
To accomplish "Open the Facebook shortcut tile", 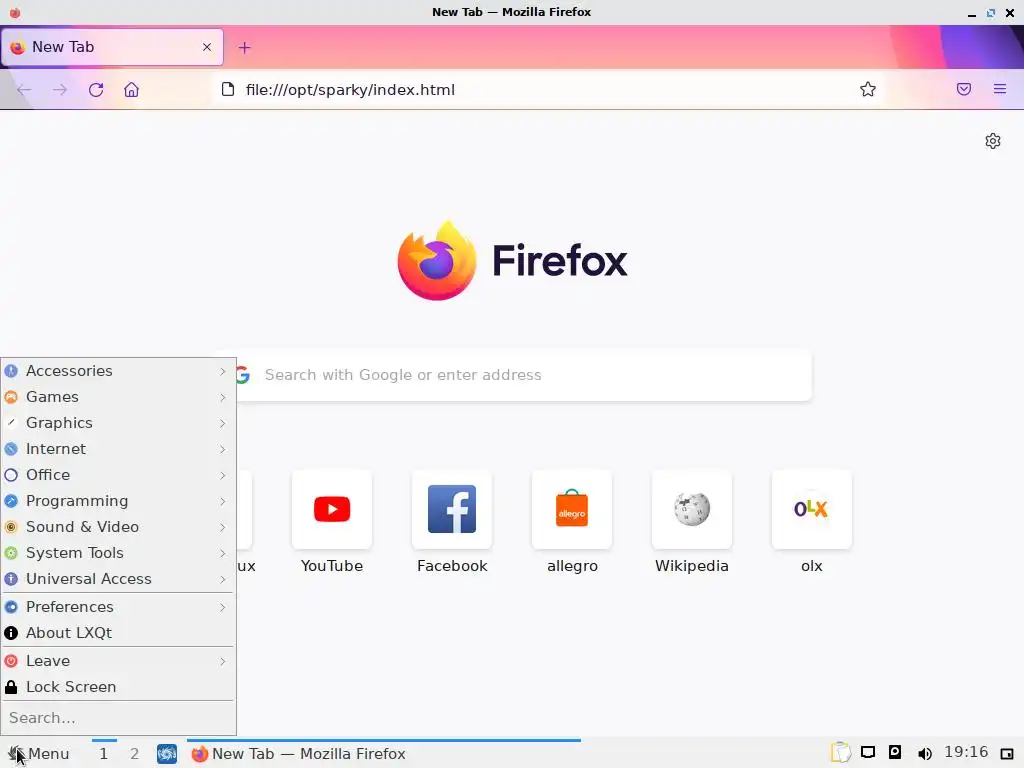I will pyautogui.click(x=452, y=509).
